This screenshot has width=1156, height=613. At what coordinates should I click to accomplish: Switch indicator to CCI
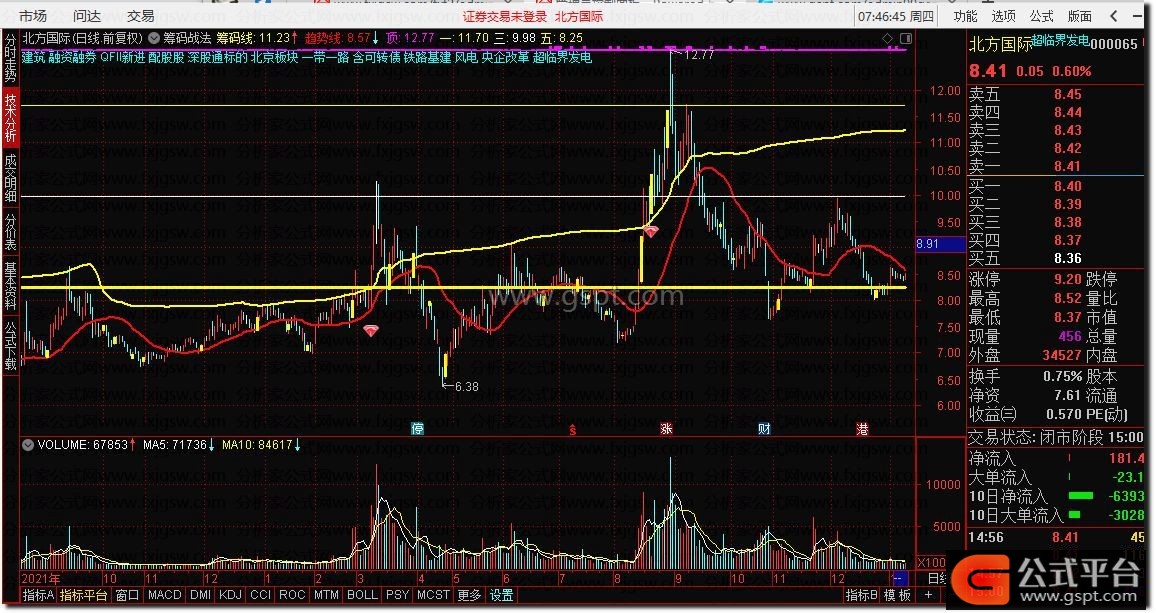(260, 595)
